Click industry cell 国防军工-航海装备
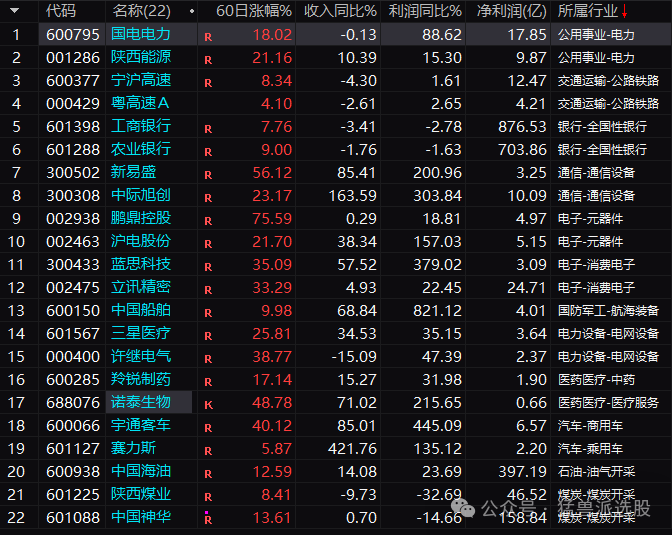 point(608,310)
